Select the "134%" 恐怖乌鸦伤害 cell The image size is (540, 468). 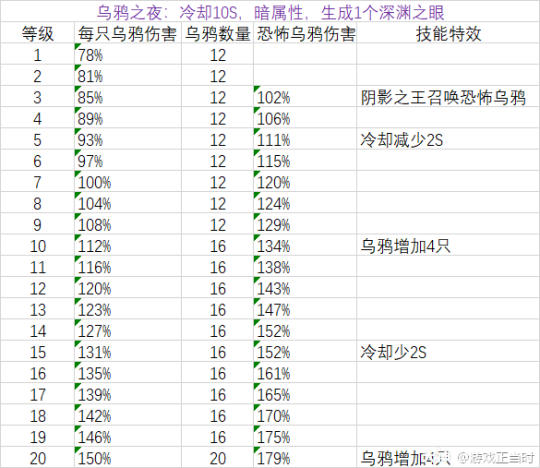[305, 246]
